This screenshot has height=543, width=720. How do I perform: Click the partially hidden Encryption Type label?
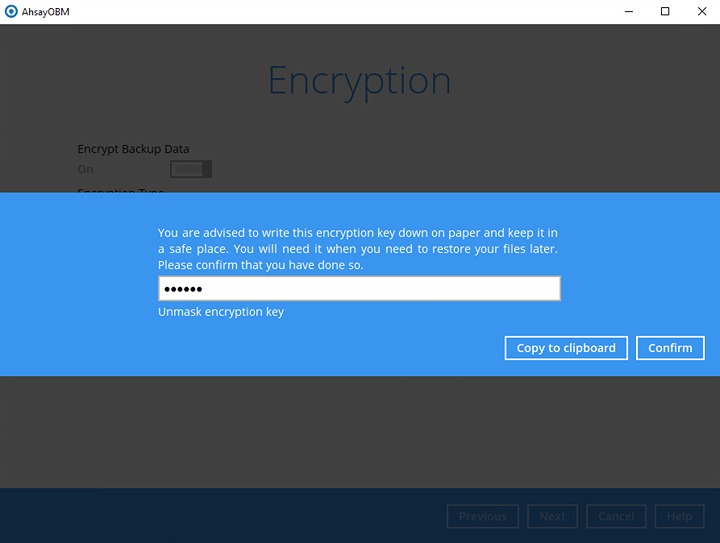click(x=121, y=190)
